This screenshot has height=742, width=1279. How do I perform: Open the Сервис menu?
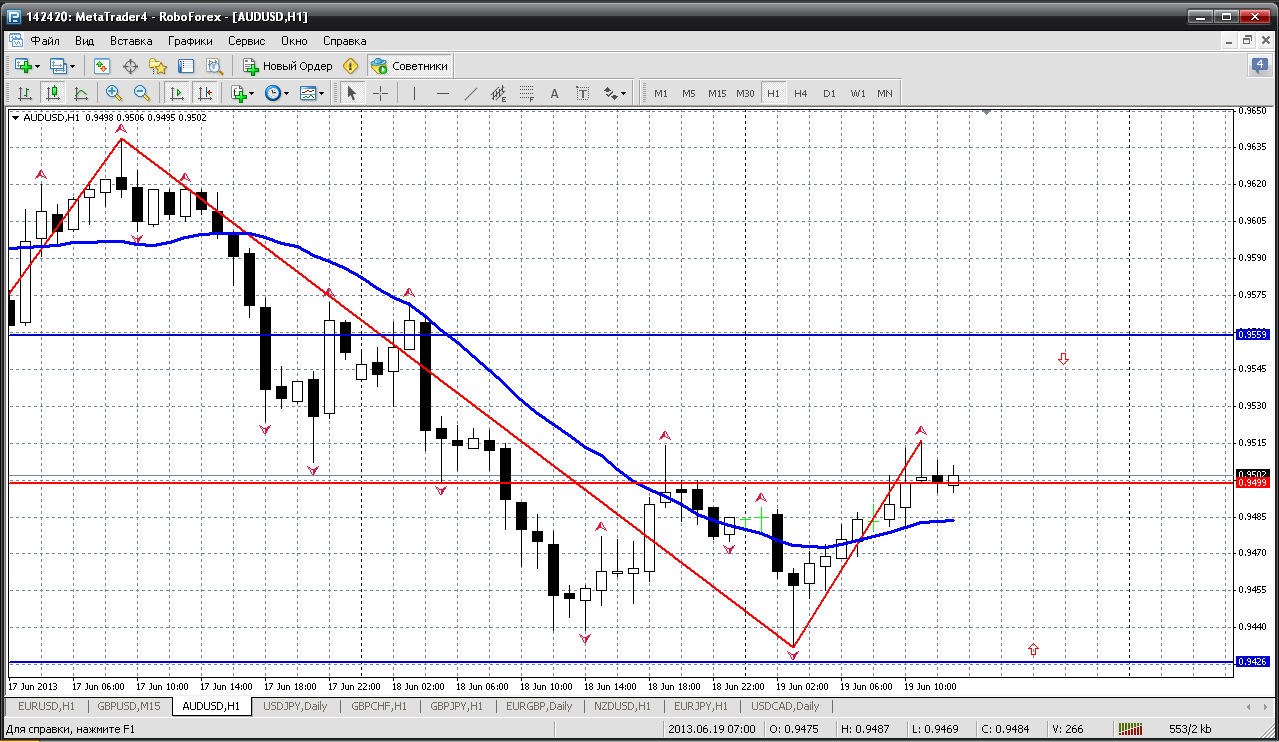(x=246, y=41)
